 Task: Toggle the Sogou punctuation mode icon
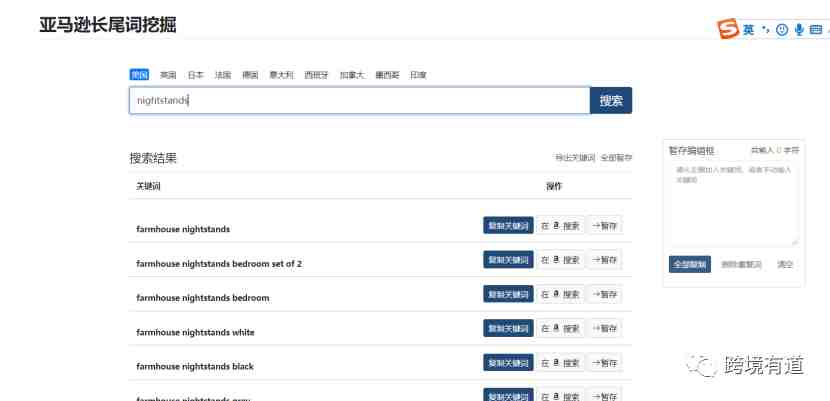[765, 30]
